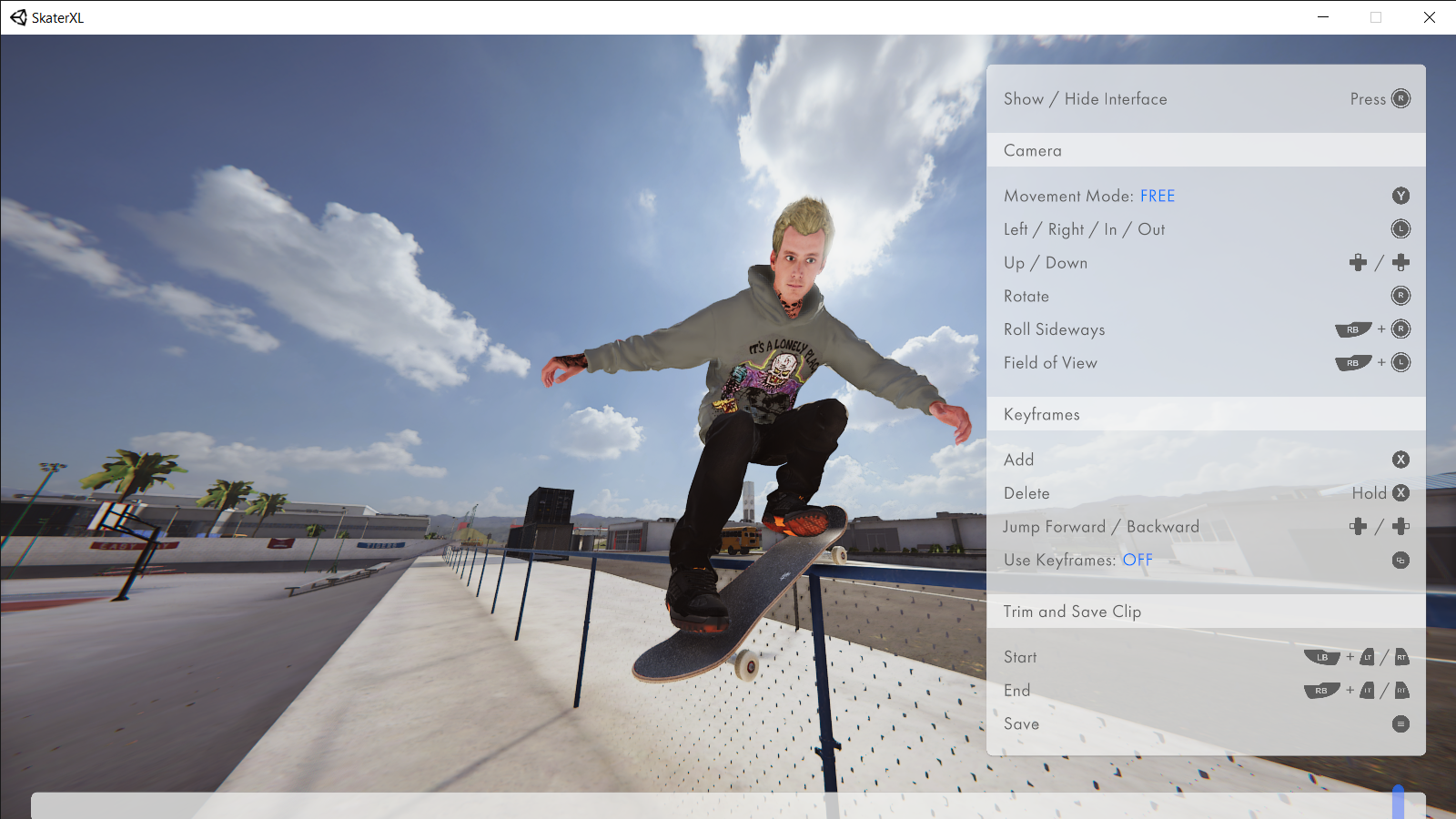Click the 'Field of View' label
1456x819 pixels.
click(1051, 362)
